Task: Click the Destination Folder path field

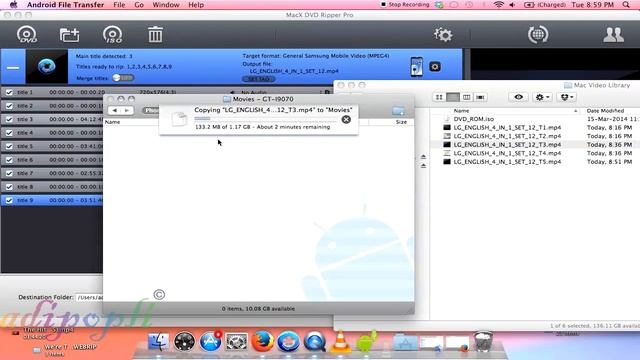Action: (89, 297)
